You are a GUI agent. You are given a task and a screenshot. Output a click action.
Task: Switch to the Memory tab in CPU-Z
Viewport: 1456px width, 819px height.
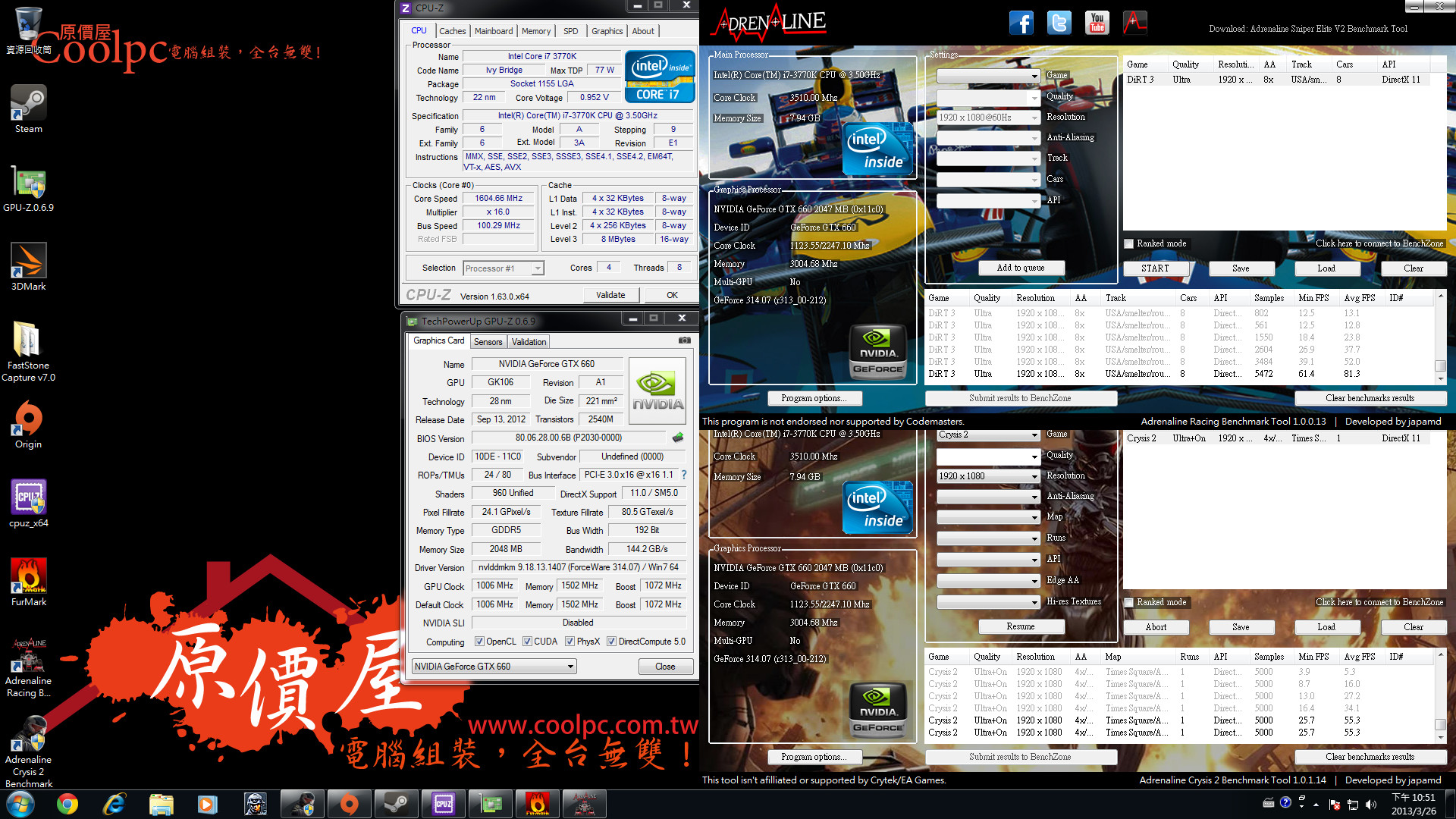[x=536, y=31]
